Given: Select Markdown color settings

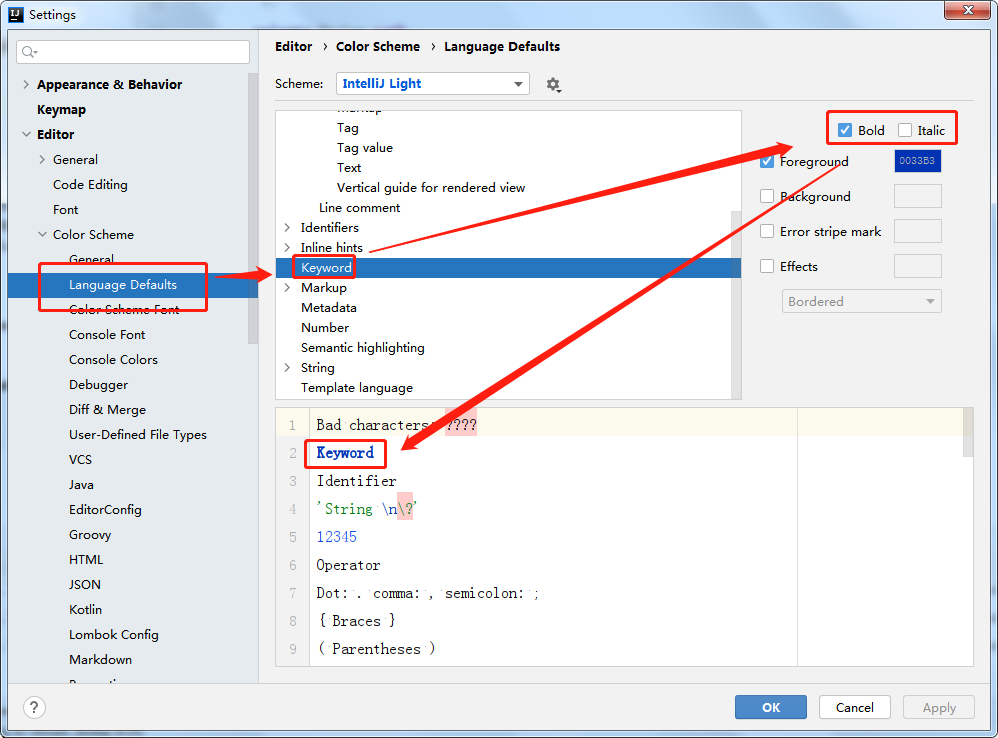Looking at the screenshot, I should click(101, 660).
